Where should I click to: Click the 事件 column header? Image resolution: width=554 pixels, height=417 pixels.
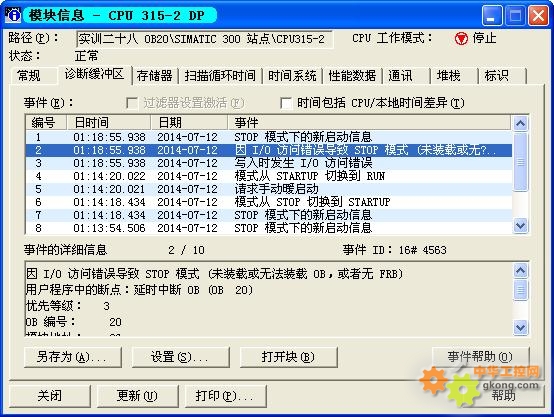[369, 123]
